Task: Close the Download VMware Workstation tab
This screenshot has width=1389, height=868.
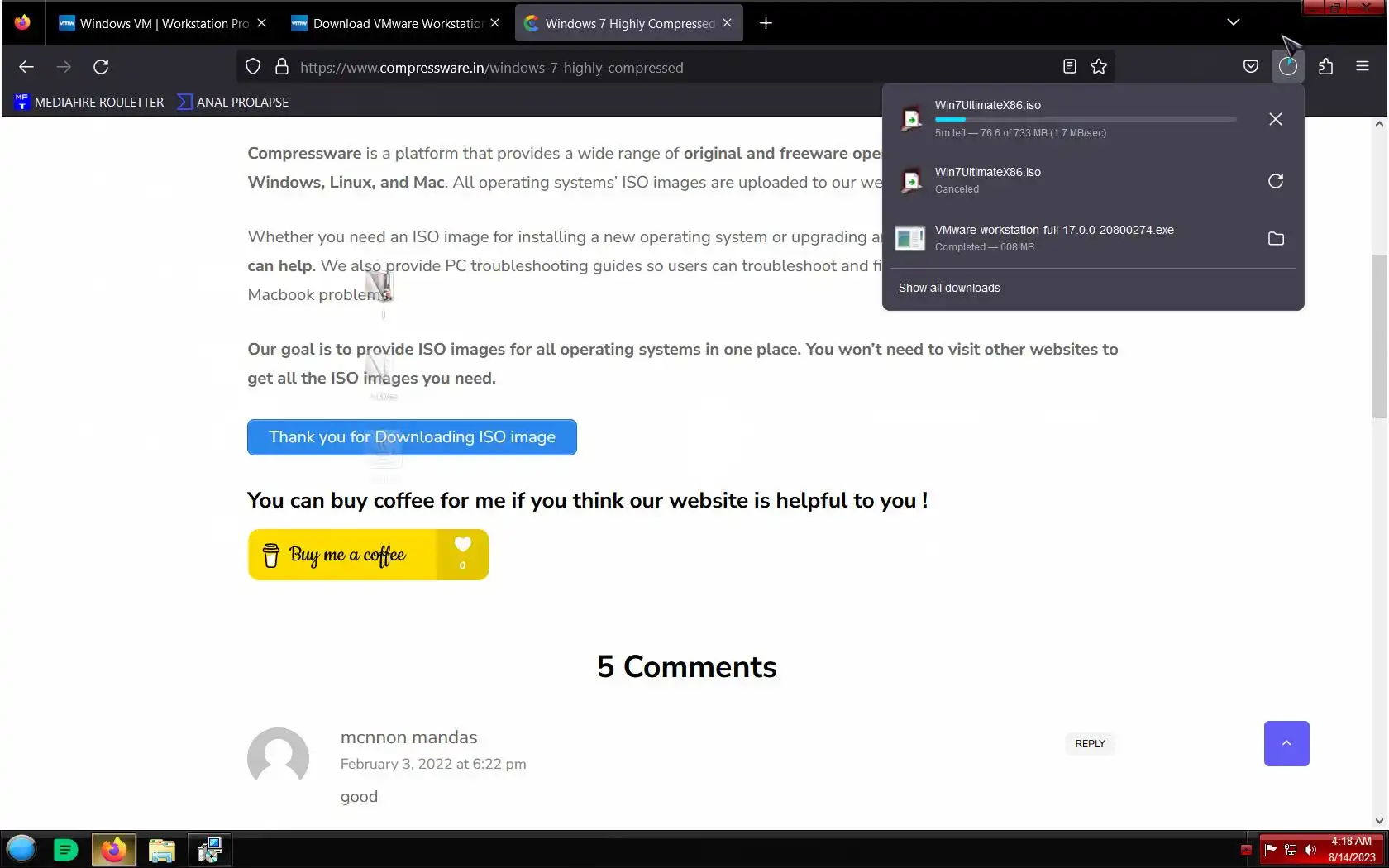Action: pos(494,23)
